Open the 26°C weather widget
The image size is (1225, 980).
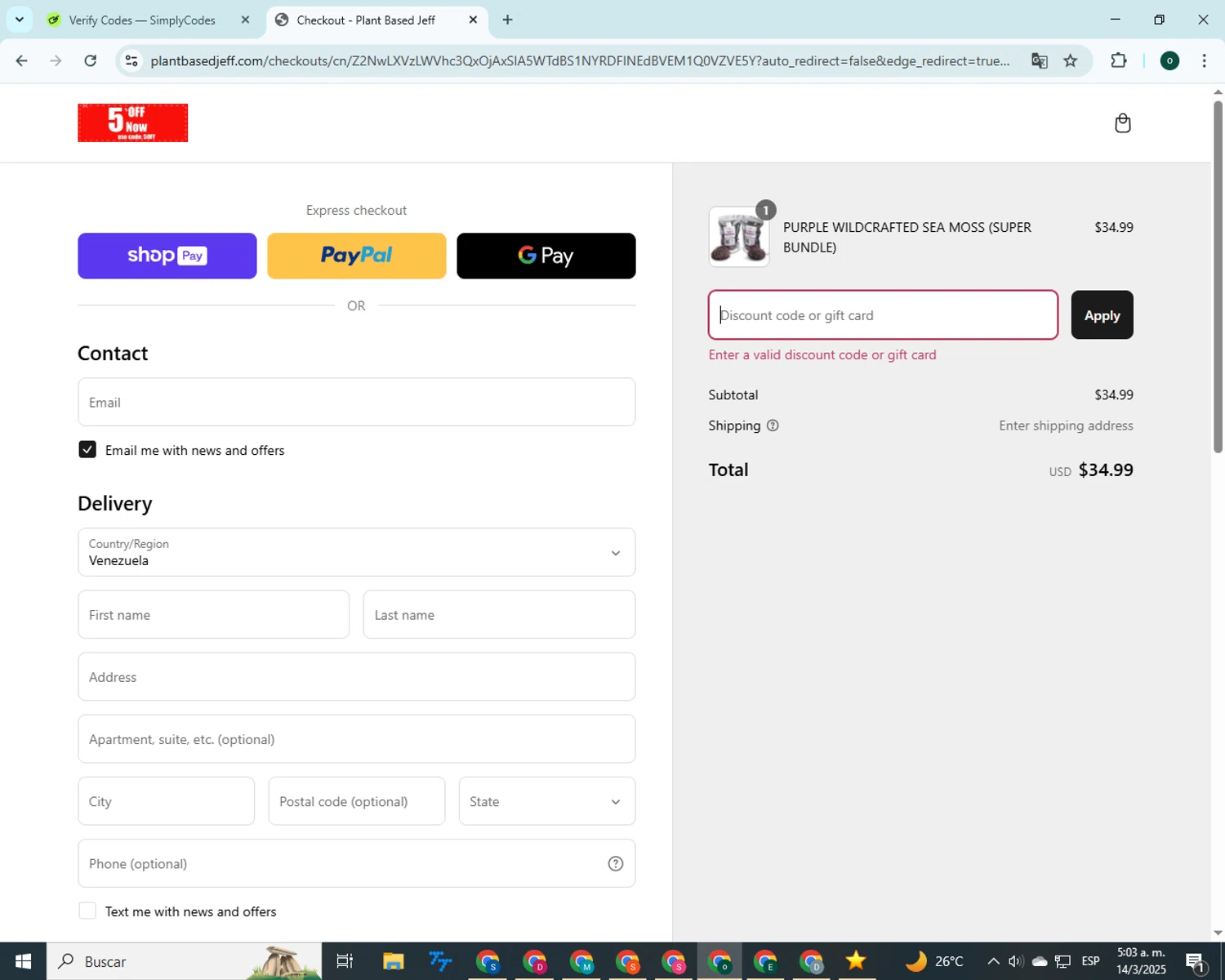pos(934,961)
